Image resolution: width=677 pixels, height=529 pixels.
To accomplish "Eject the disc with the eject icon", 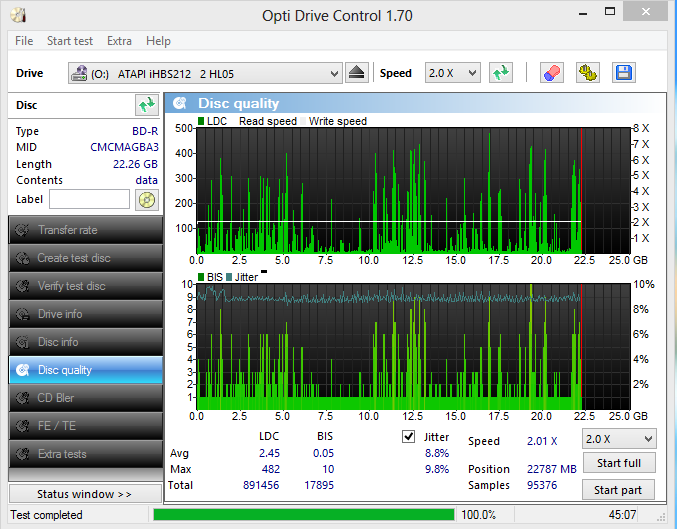I will [x=357, y=73].
